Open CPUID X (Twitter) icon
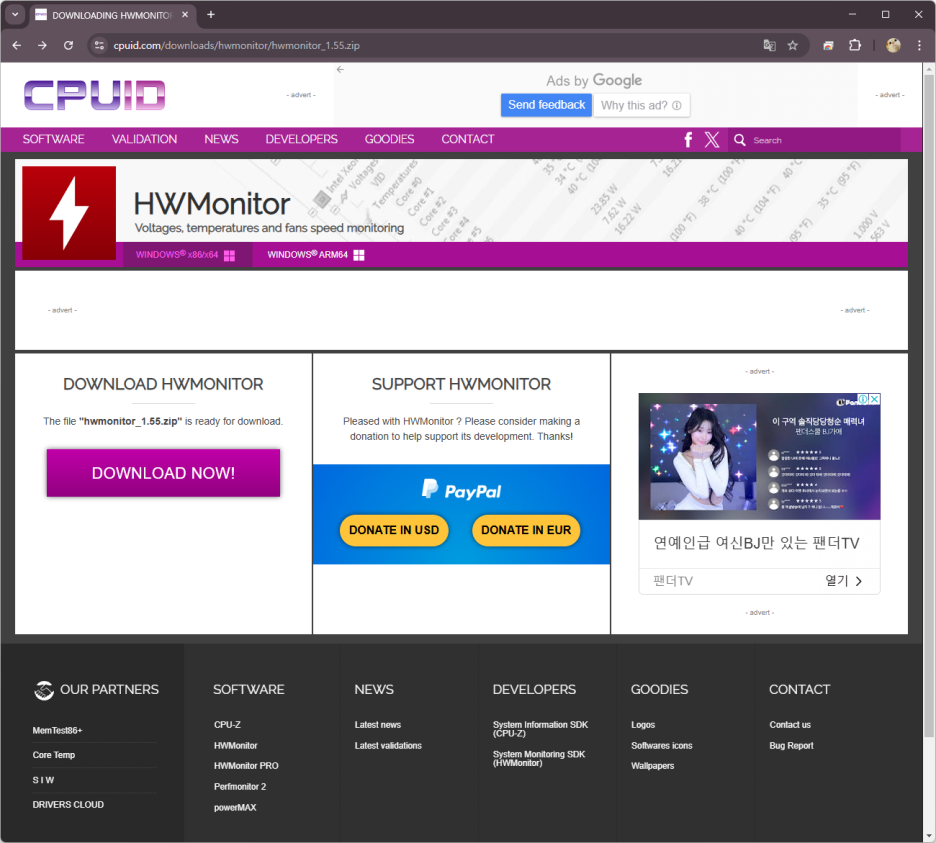Screen dimensions: 936x843 pyautogui.click(x=712, y=140)
